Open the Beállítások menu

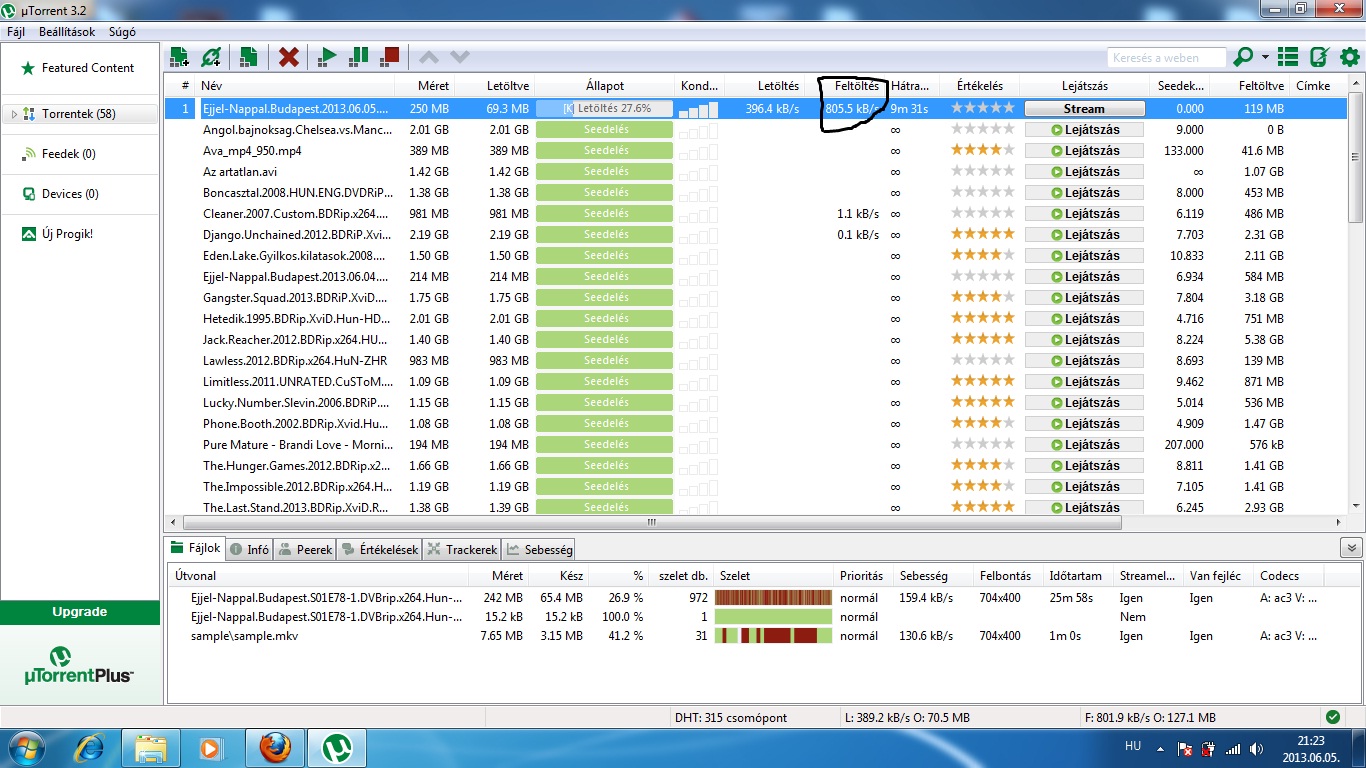click(67, 32)
